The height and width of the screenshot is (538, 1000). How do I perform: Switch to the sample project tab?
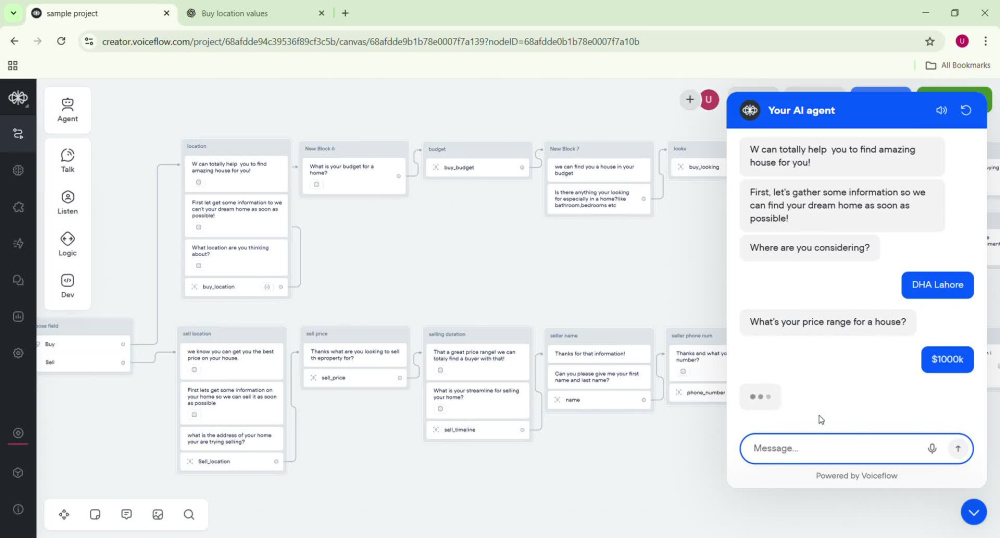pyautogui.click(x=101, y=13)
